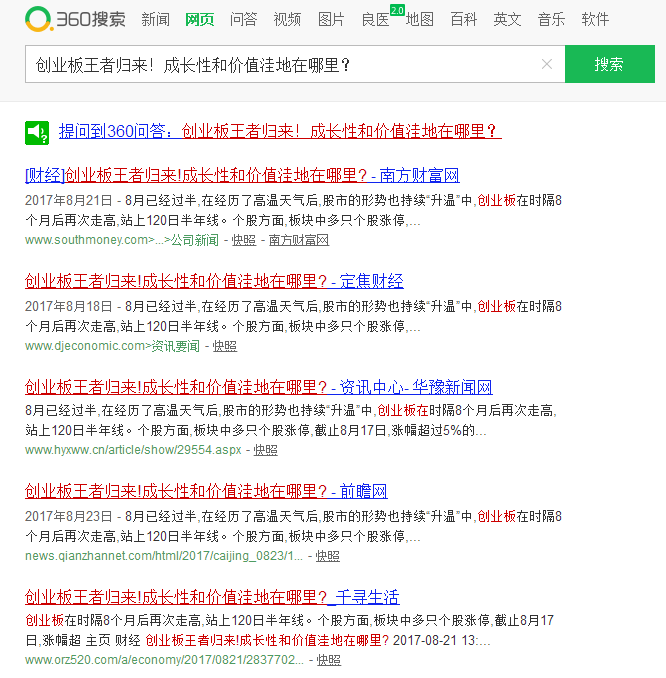Open 快照 for qianzhannet.com result
This screenshot has height=678, width=666.
(328, 556)
